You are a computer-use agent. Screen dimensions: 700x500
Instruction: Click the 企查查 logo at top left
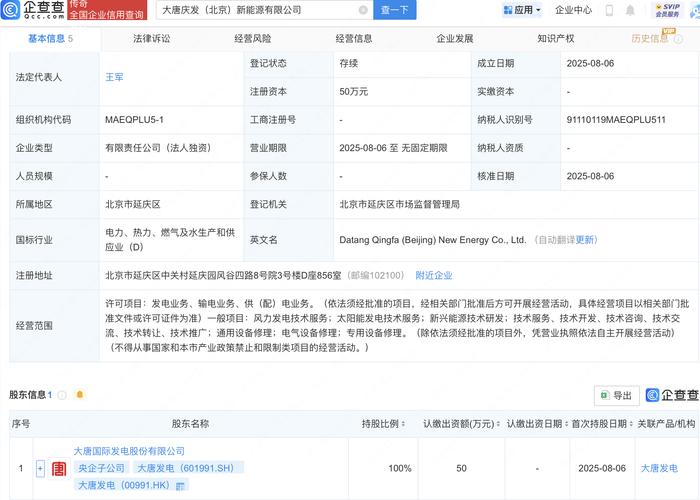click(33, 9)
